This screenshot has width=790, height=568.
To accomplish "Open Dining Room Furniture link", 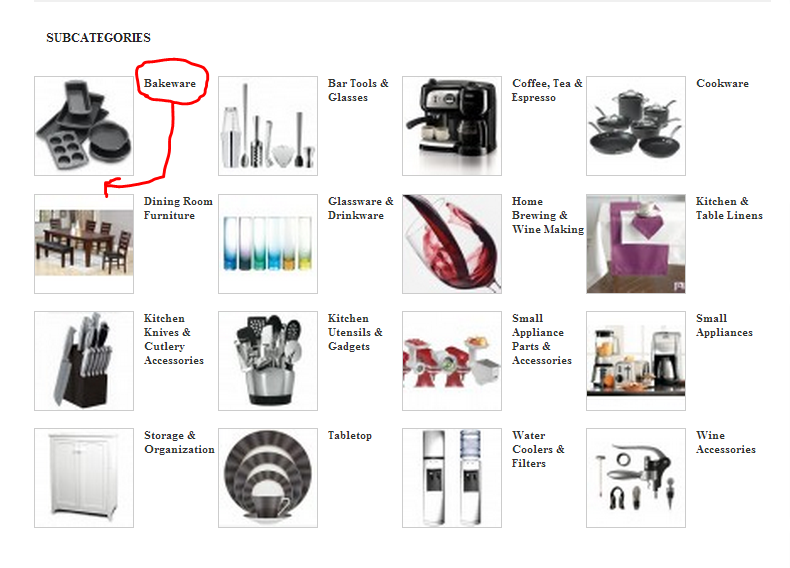I will 178,208.
